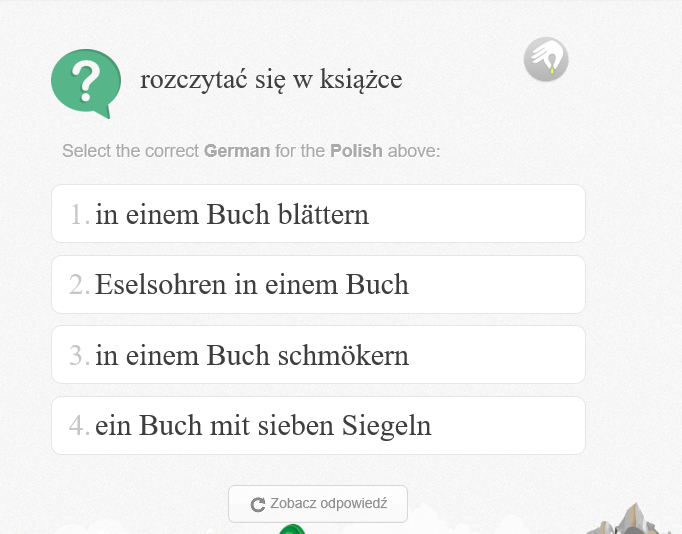Click the prompt 'rozczytać się w książce'

pos(271,80)
